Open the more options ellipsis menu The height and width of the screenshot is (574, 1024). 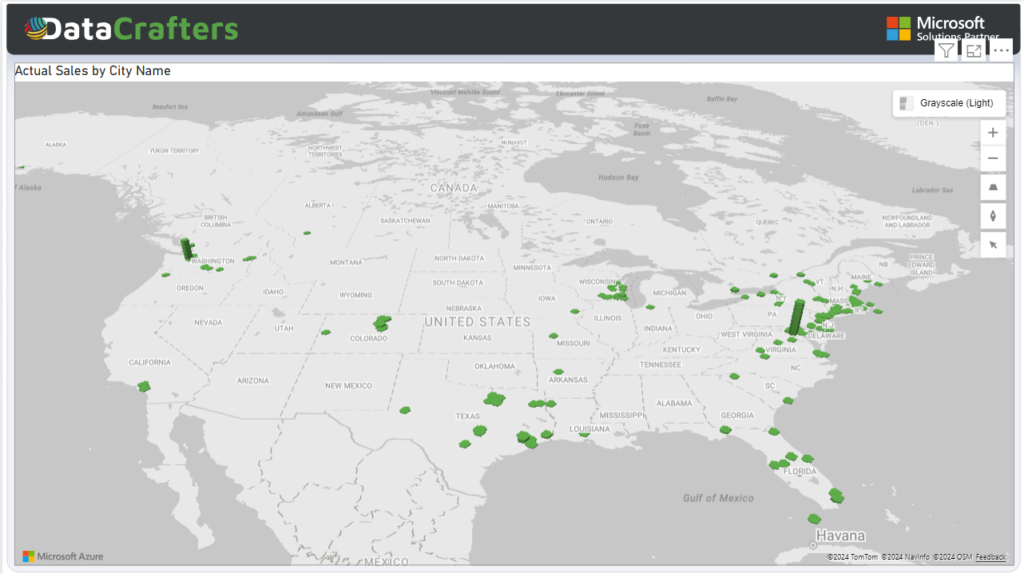click(x=1000, y=51)
